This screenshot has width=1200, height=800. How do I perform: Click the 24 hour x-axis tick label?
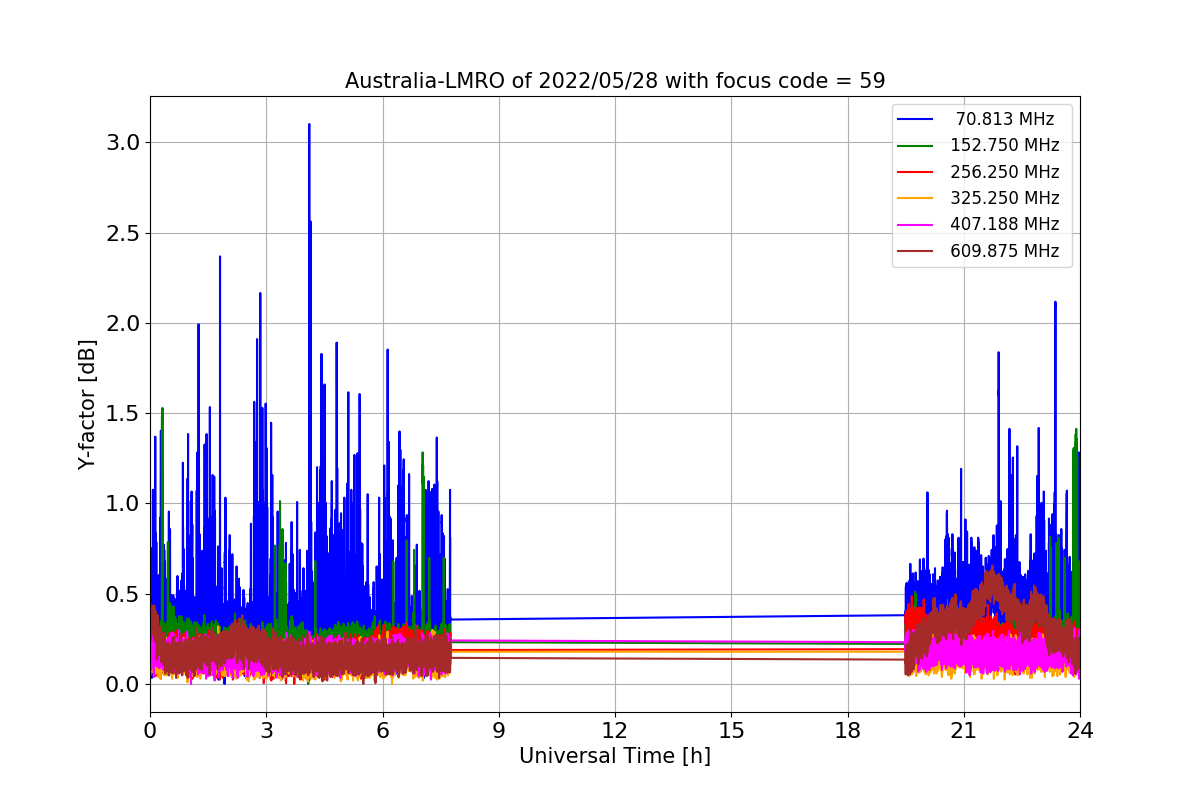click(1080, 731)
